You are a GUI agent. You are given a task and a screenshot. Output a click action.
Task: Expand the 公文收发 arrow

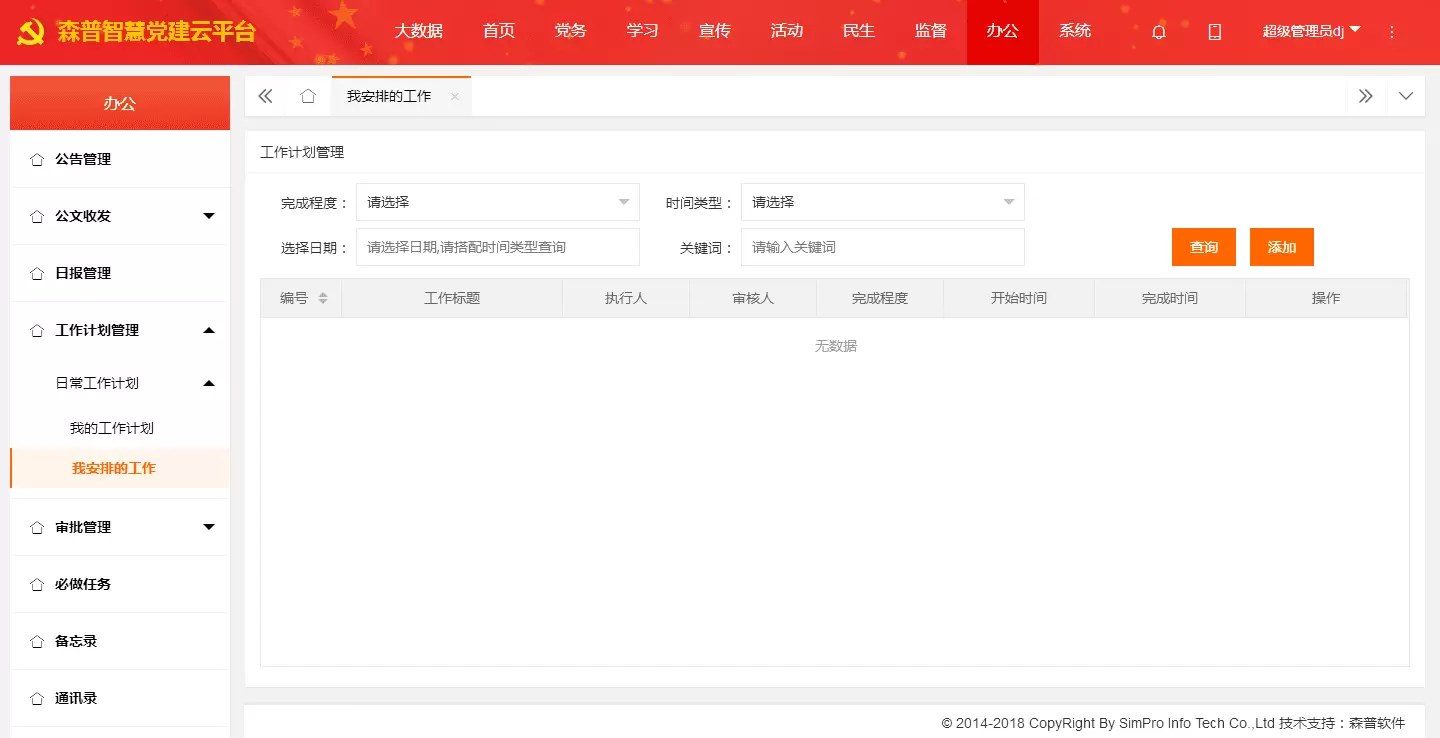(209, 216)
